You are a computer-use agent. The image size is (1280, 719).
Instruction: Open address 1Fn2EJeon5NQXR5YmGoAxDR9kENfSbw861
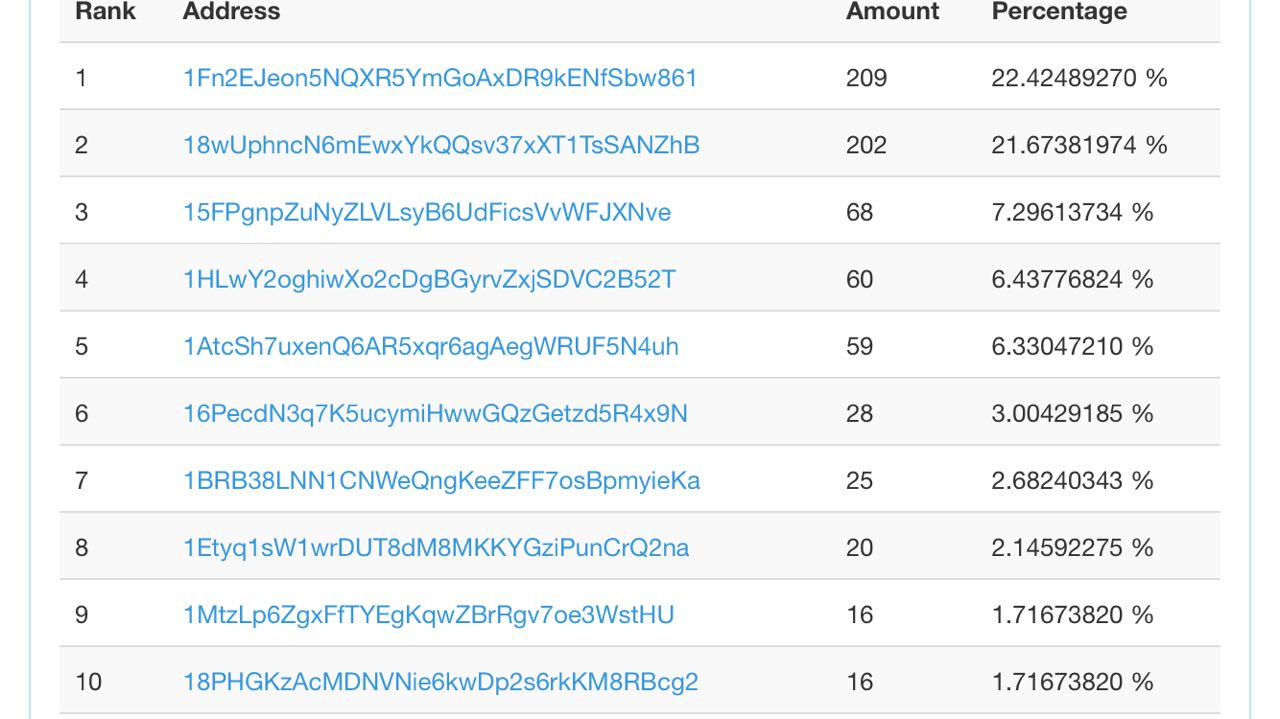(x=440, y=78)
